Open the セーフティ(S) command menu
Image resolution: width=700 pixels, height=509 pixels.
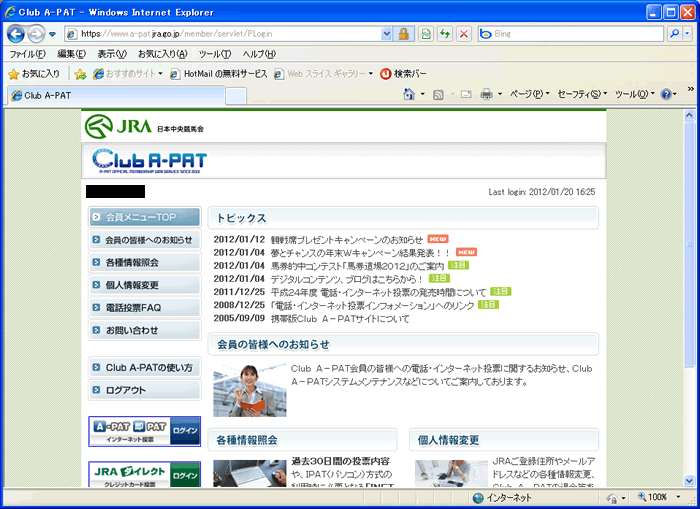(582, 94)
